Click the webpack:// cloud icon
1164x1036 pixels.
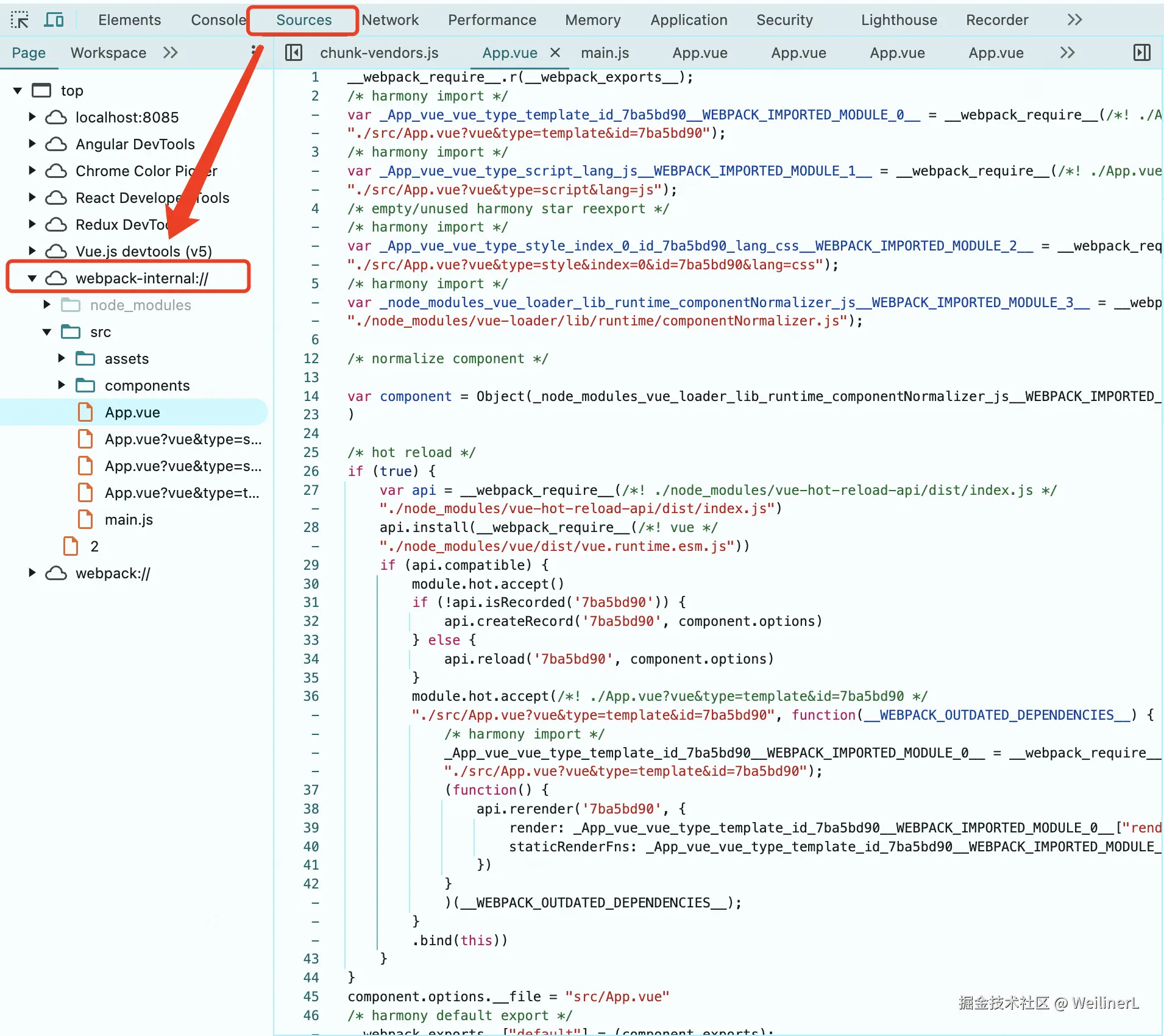coord(56,573)
